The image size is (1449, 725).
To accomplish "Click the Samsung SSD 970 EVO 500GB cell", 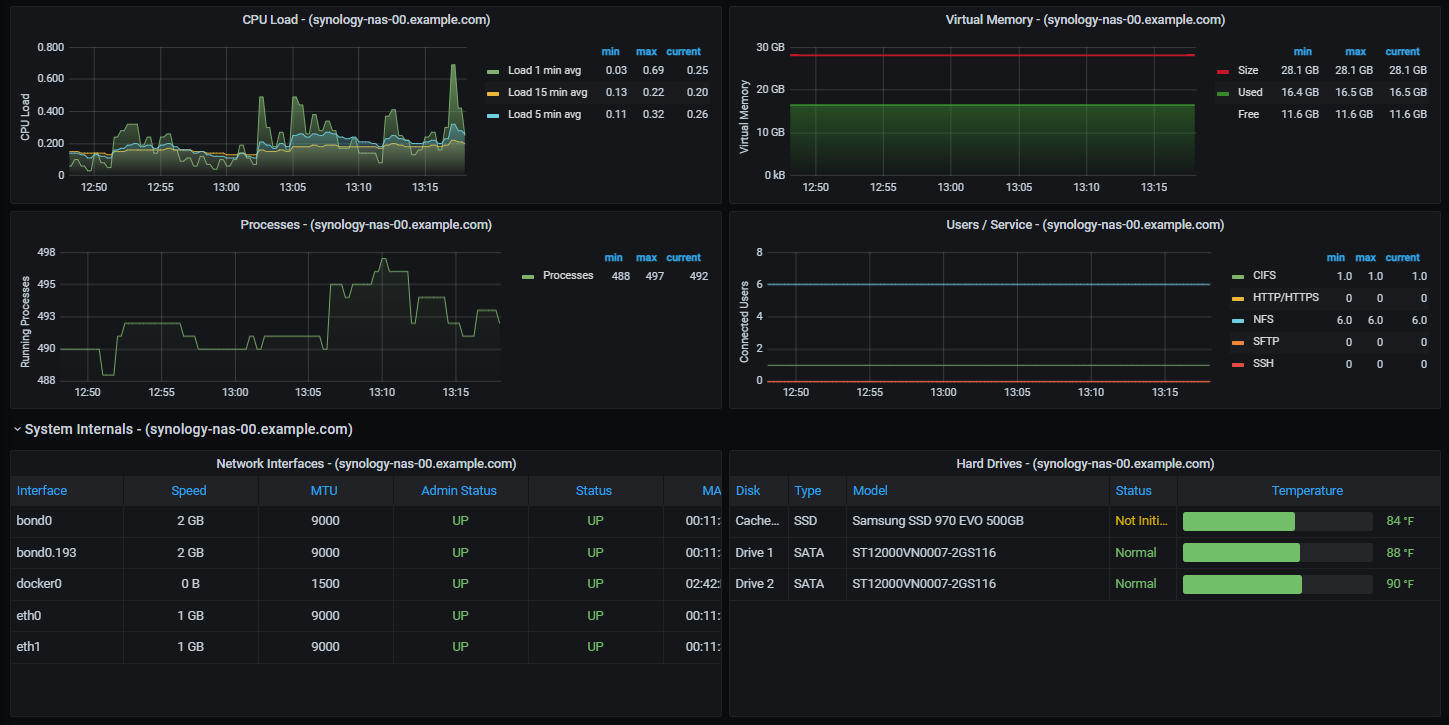I will click(x=977, y=521).
